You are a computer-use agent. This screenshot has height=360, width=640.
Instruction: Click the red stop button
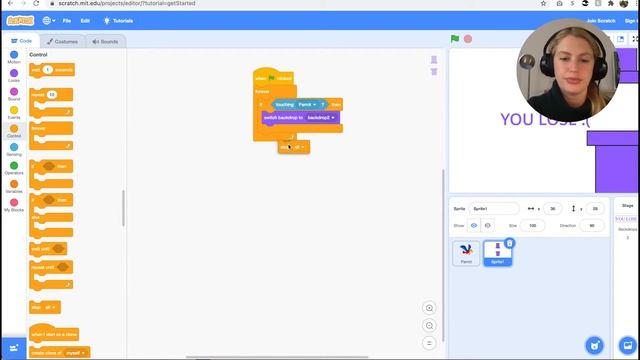point(468,39)
